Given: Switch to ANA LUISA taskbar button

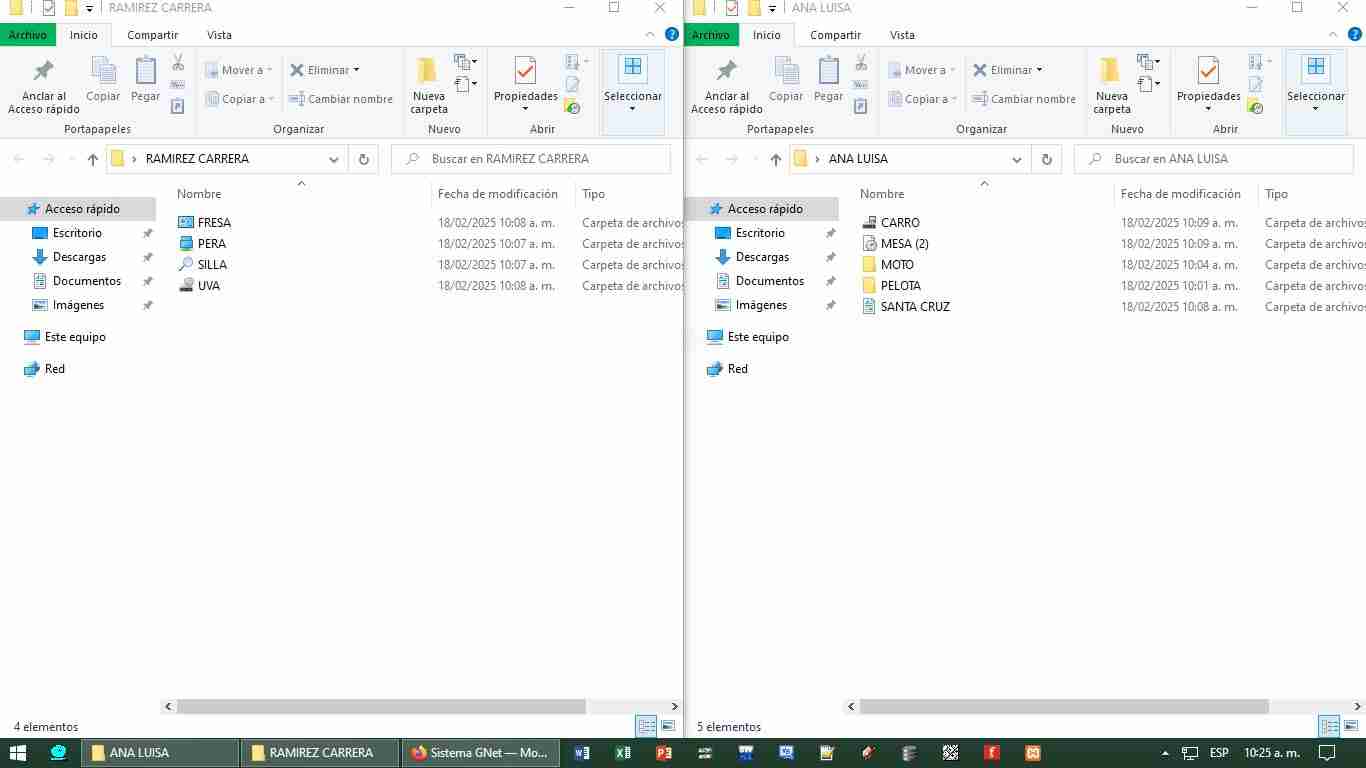Looking at the screenshot, I should click(x=160, y=753).
